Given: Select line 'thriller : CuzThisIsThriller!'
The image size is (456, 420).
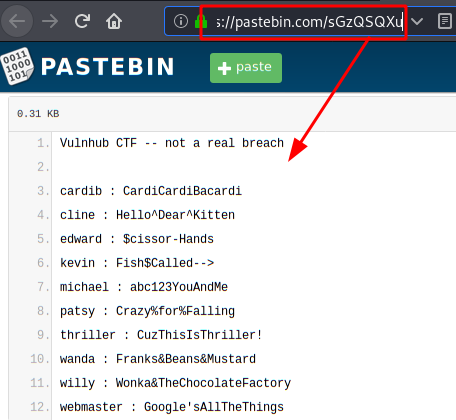Looking at the screenshot, I should coord(161,335).
